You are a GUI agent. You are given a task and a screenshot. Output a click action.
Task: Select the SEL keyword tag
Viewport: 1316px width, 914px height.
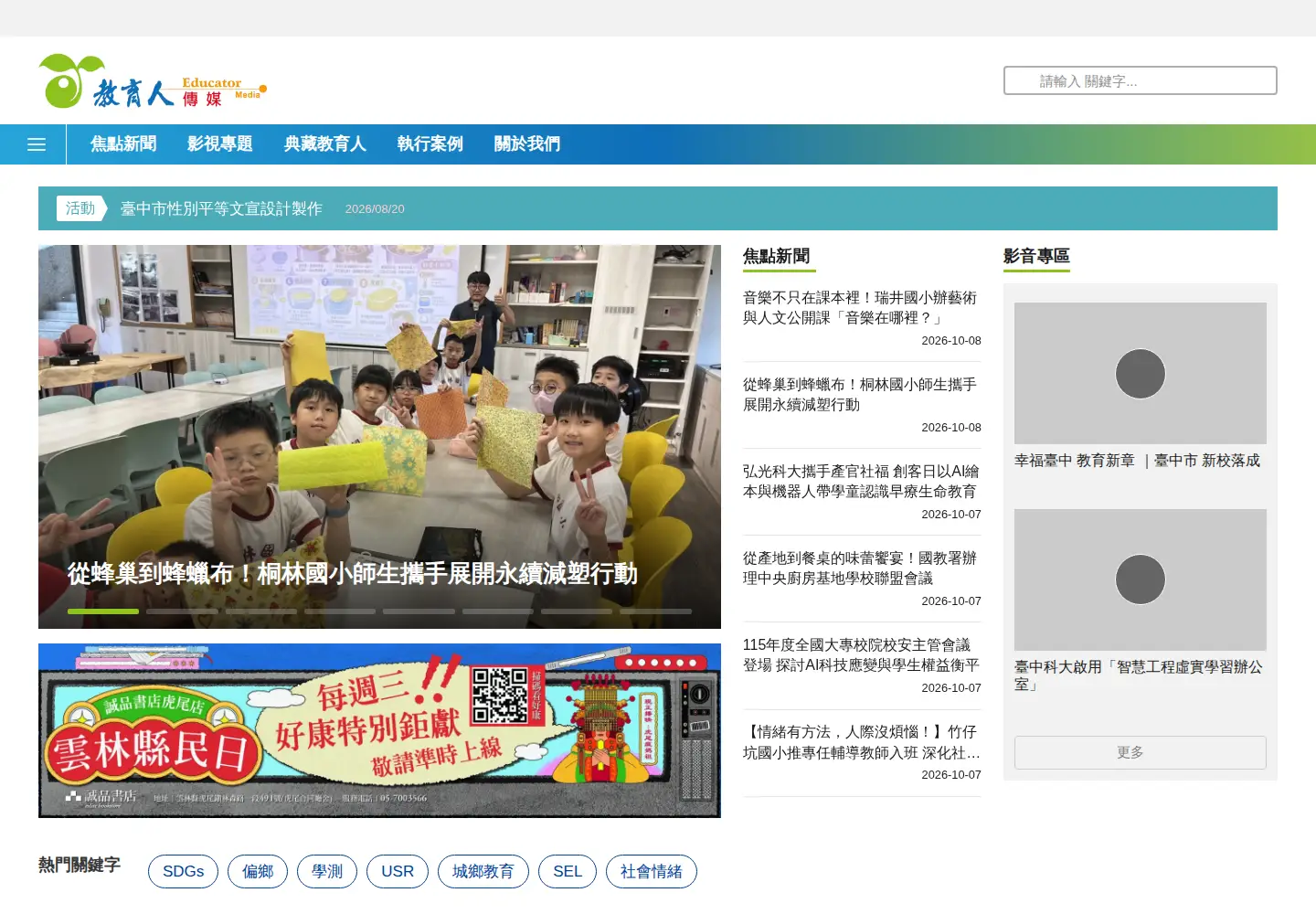[568, 871]
